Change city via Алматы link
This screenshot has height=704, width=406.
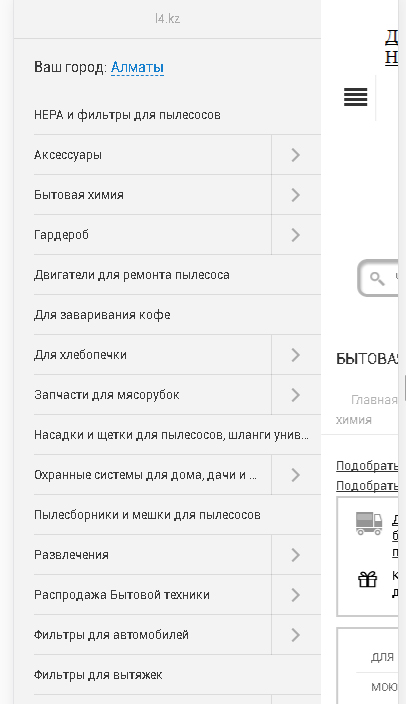click(x=137, y=67)
